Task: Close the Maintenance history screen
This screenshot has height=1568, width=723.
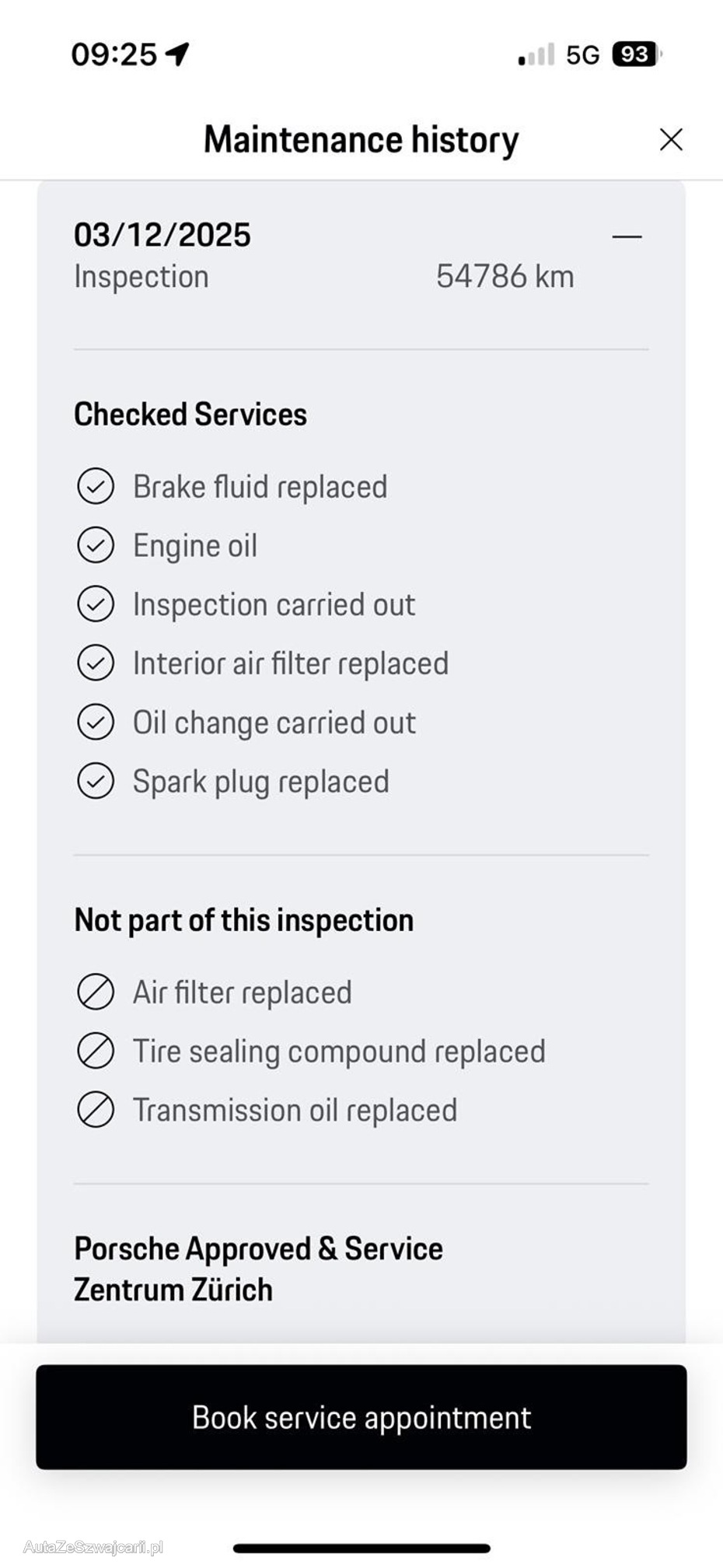Action: pos(670,140)
